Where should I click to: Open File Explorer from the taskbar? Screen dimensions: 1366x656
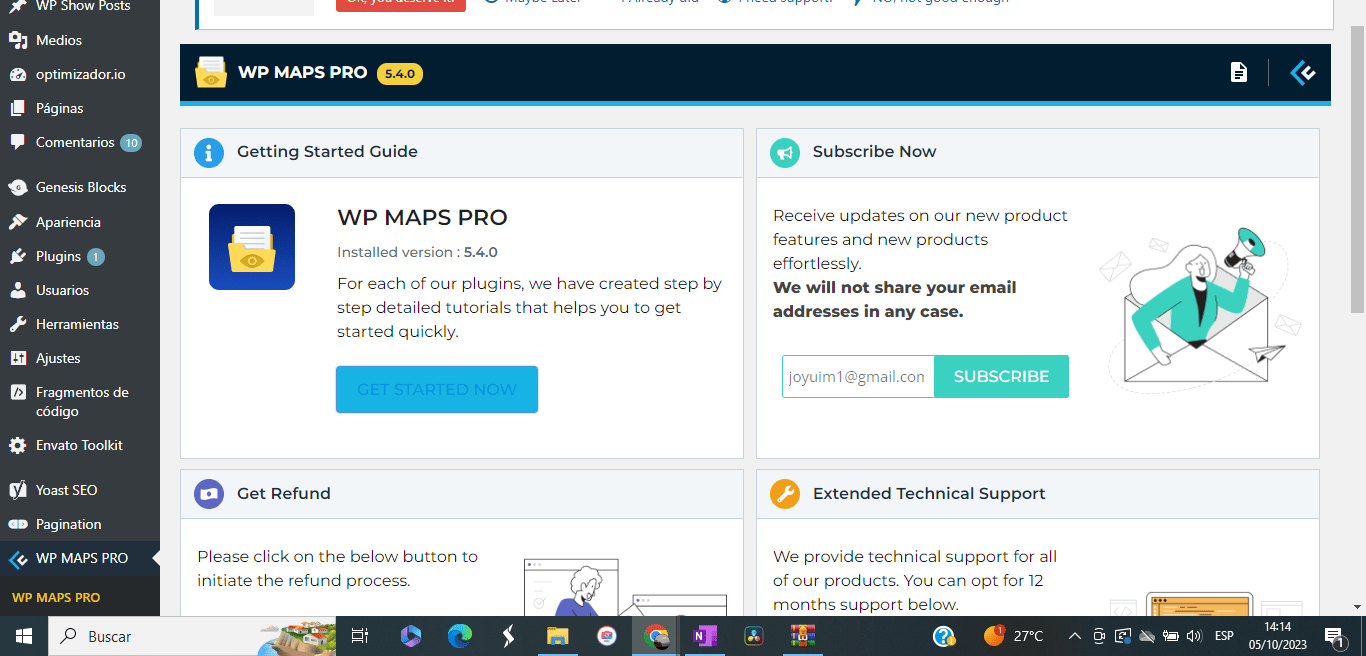click(x=557, y=636)
